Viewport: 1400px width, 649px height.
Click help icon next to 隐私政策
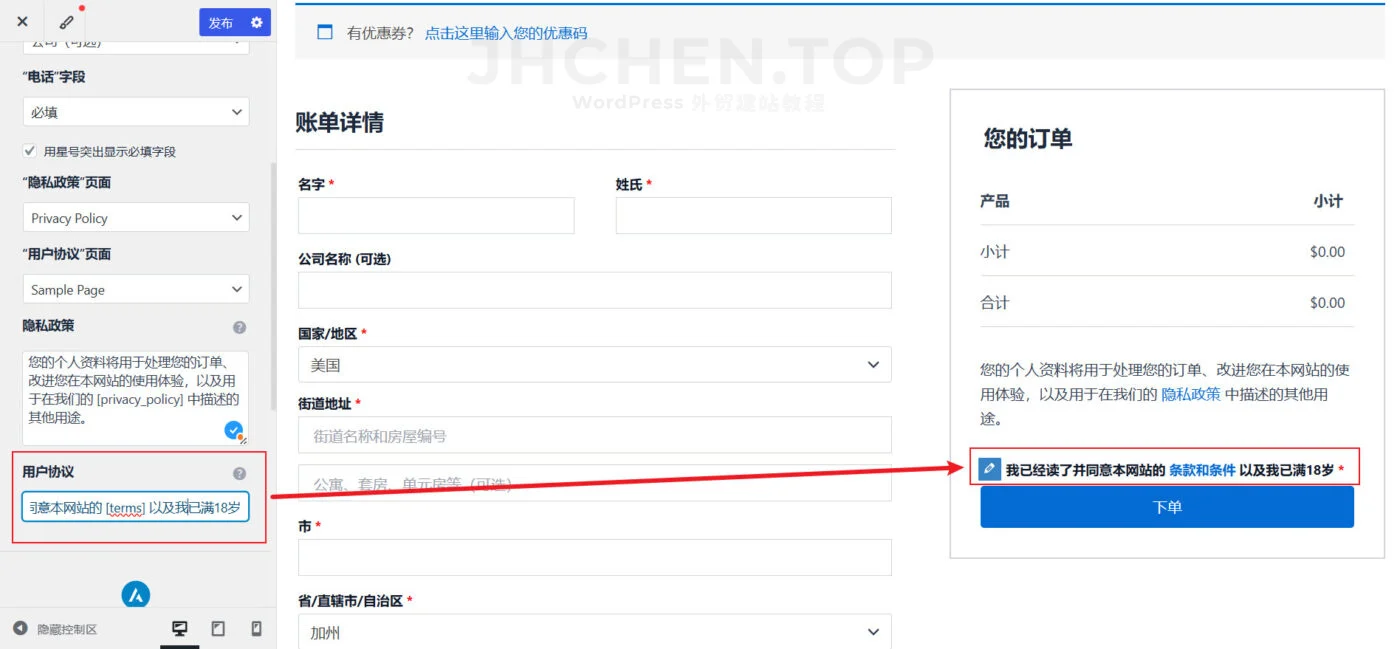240,327
